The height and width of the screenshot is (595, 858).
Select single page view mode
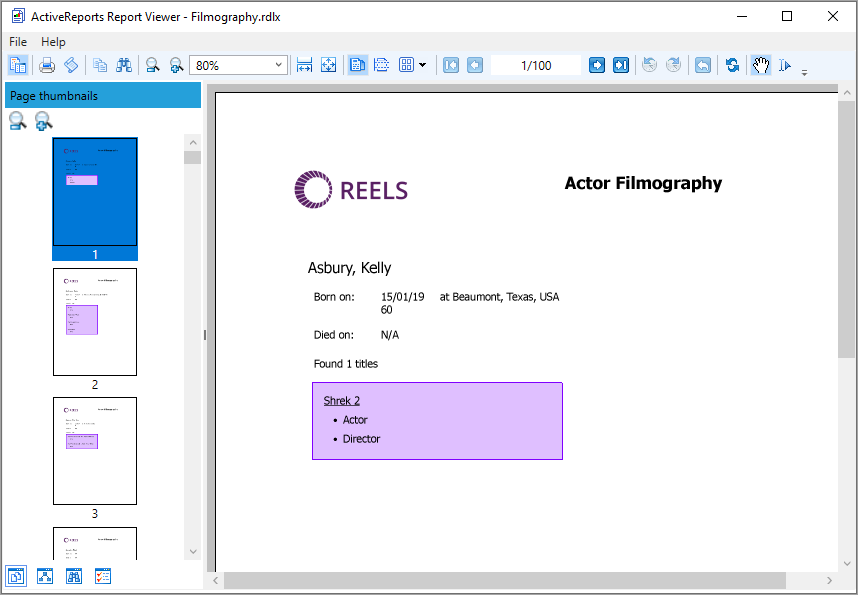357,65
